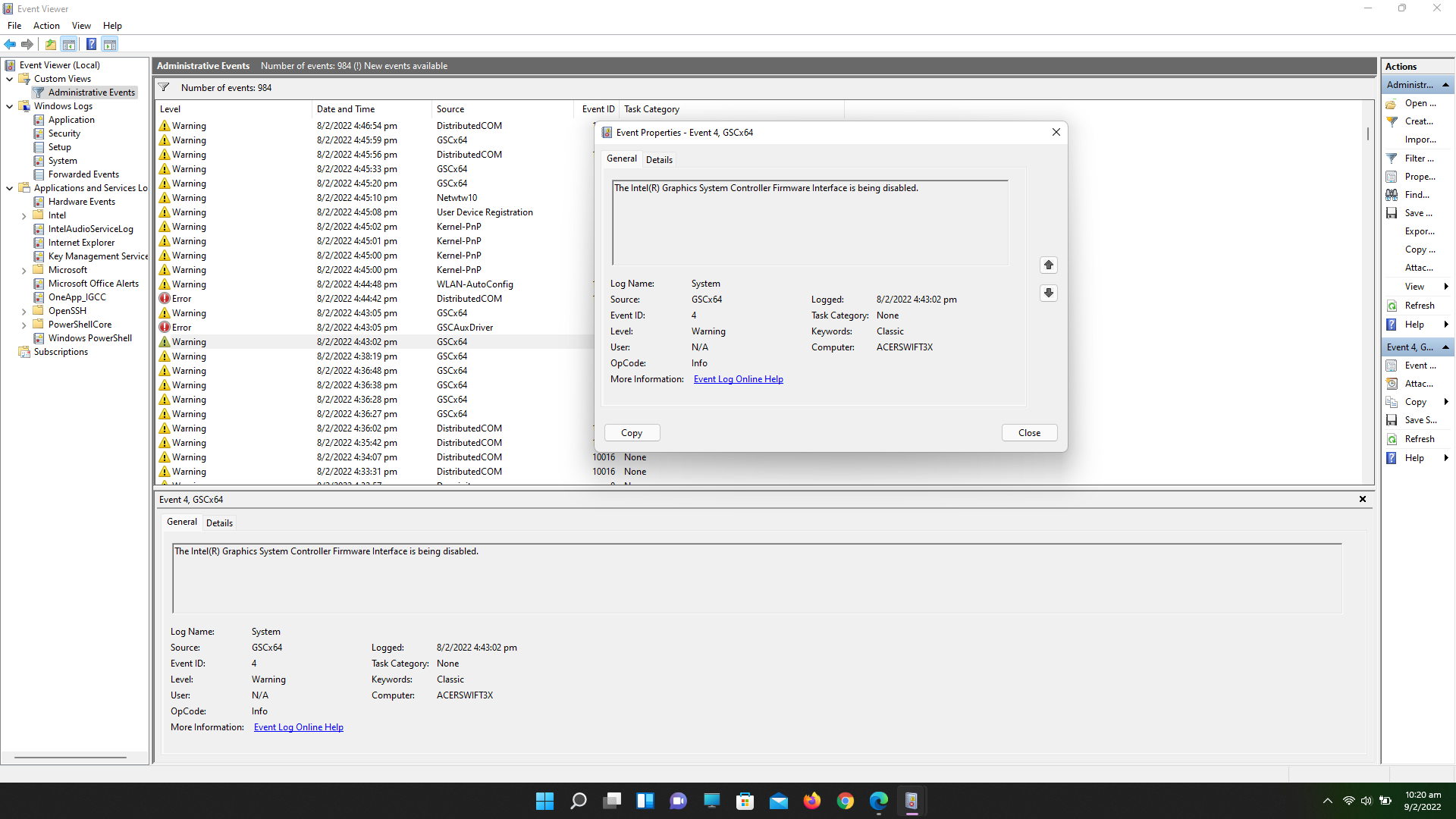Open Filter with the funnel icon in Actions

(x=1393, y=158)
